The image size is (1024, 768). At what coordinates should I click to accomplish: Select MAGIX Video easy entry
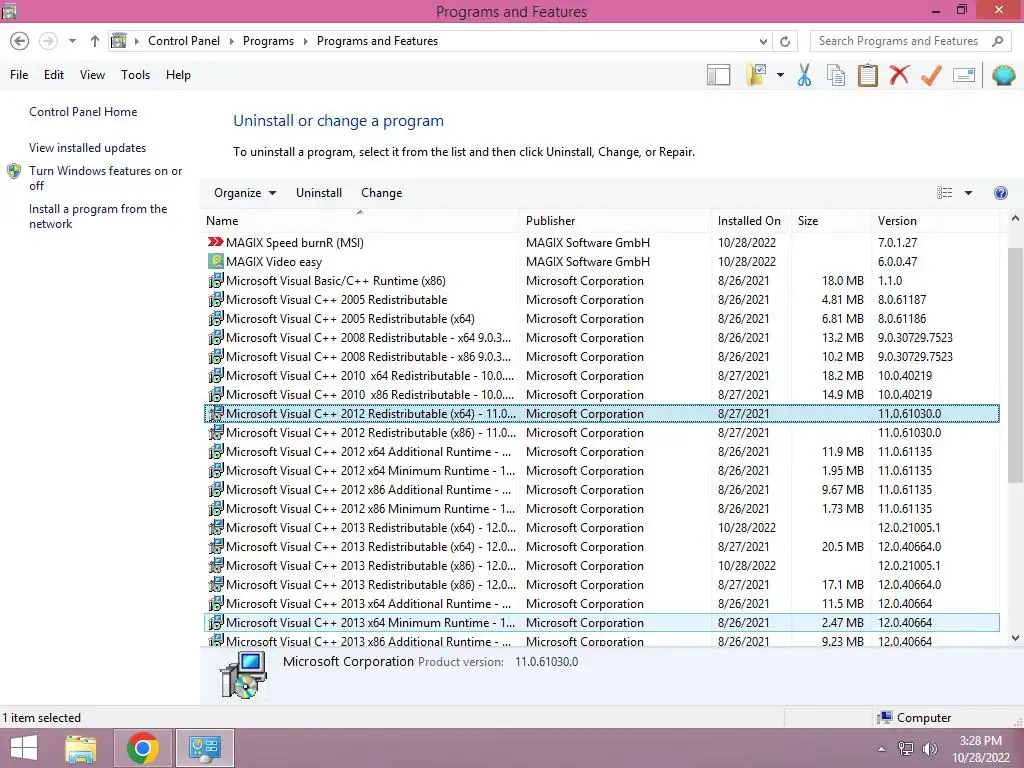(x=601, y=261)
